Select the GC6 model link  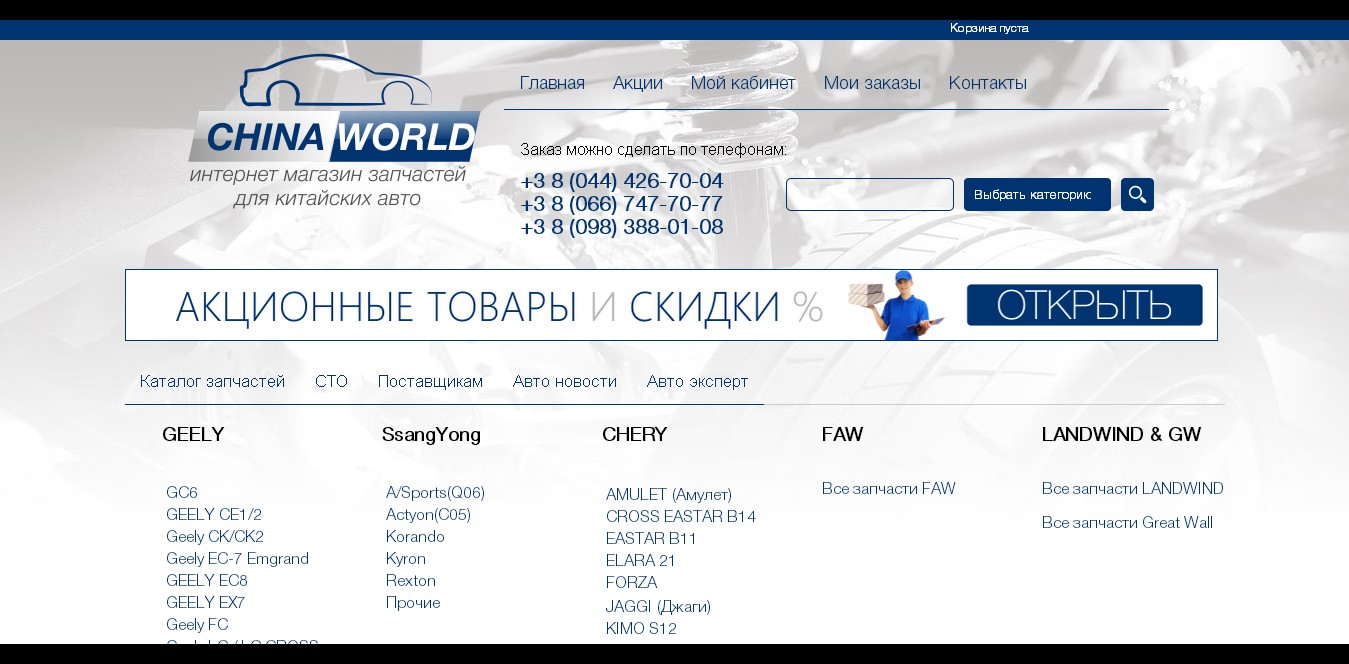pyautogui.click(x=182, y=493)
